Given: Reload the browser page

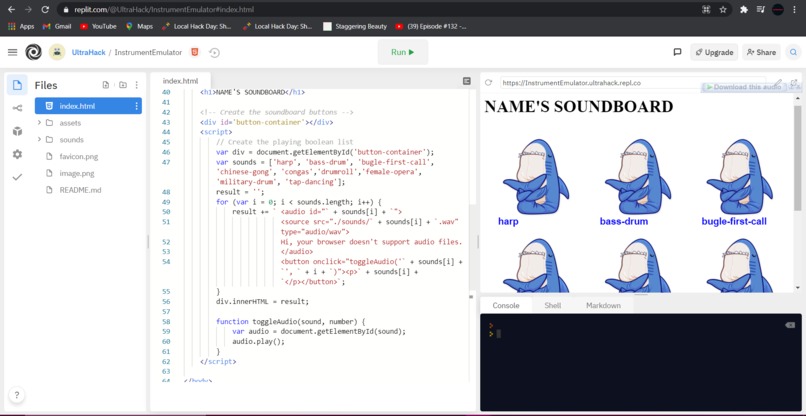Looking at the screenshot, I should coord(45,9).
